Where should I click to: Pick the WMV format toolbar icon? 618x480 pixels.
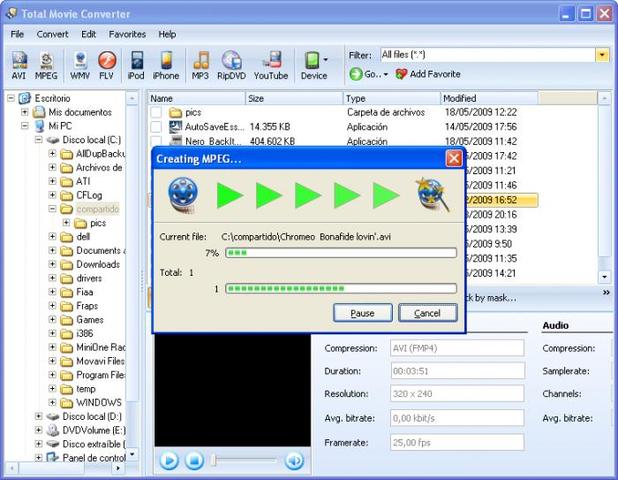[80, 65]
